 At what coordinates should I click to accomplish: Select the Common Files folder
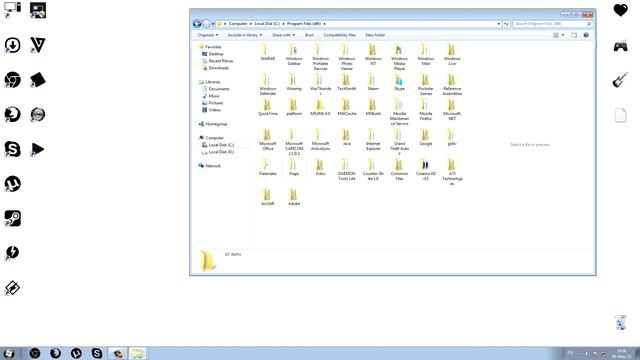tap(399, 170)
